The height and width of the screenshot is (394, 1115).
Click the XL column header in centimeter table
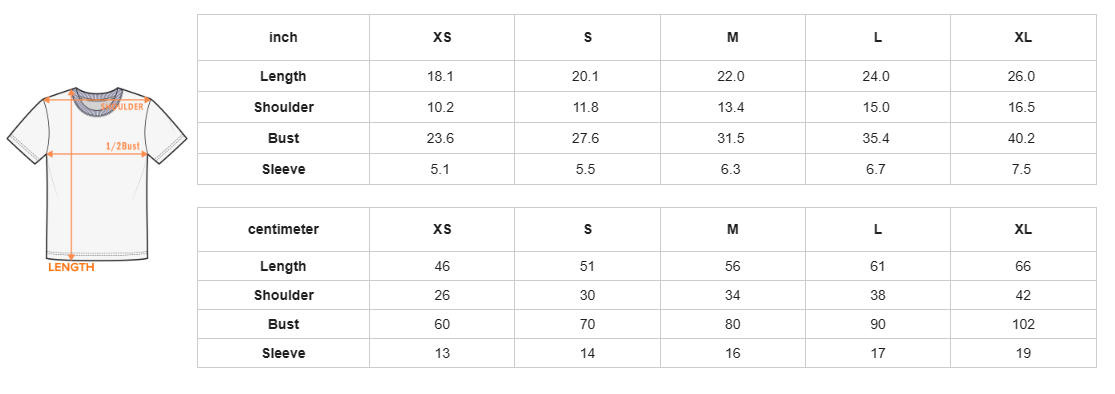click(1023, 230)
